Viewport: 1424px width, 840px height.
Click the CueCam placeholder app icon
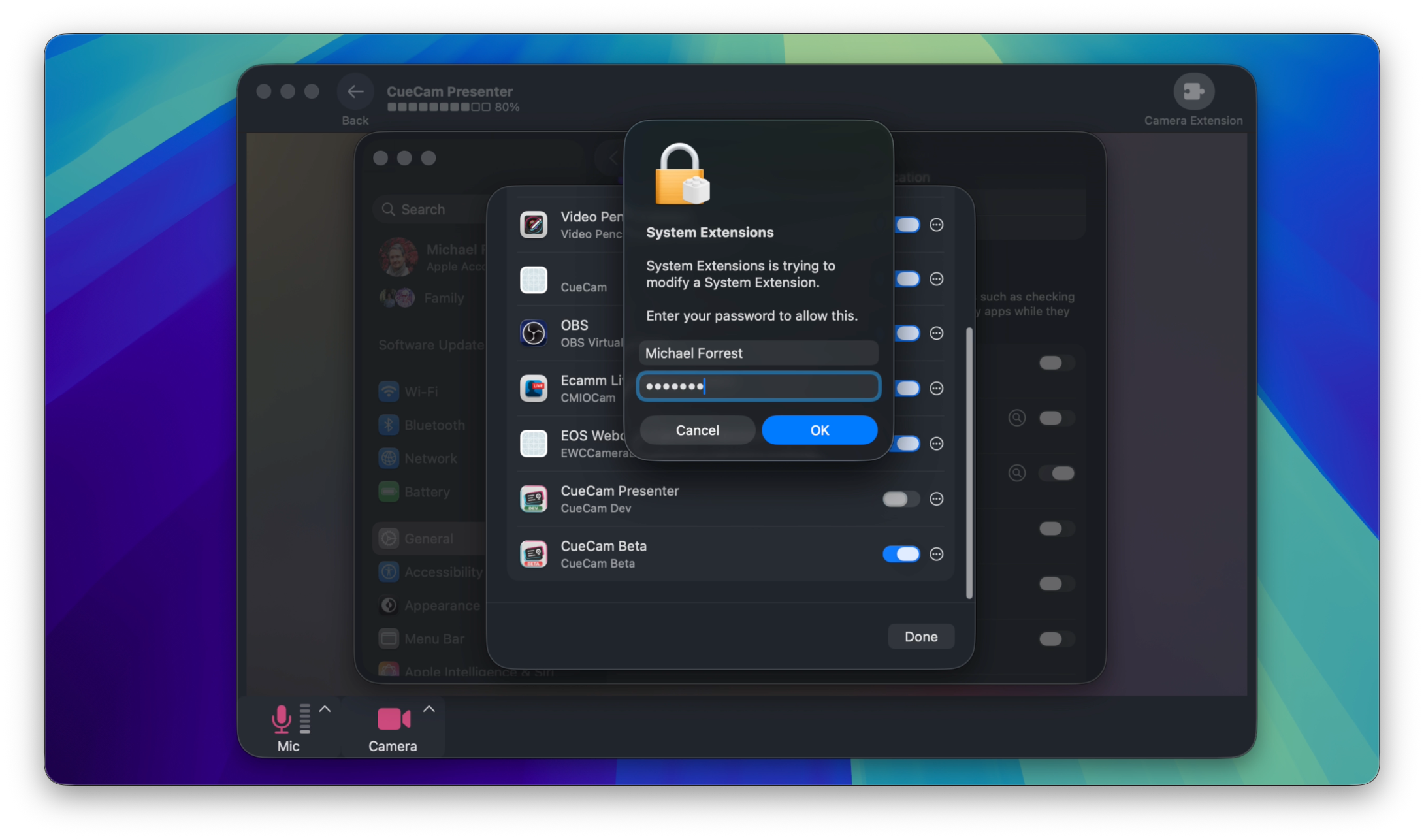coord(534,280)
